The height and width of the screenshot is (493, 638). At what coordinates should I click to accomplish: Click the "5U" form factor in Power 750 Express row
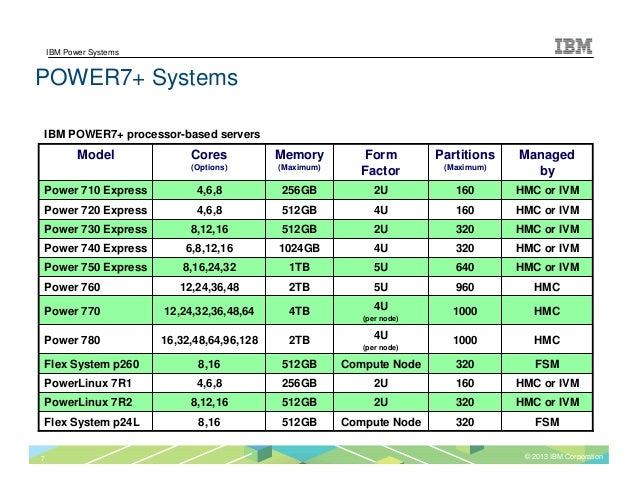(381, 267)
